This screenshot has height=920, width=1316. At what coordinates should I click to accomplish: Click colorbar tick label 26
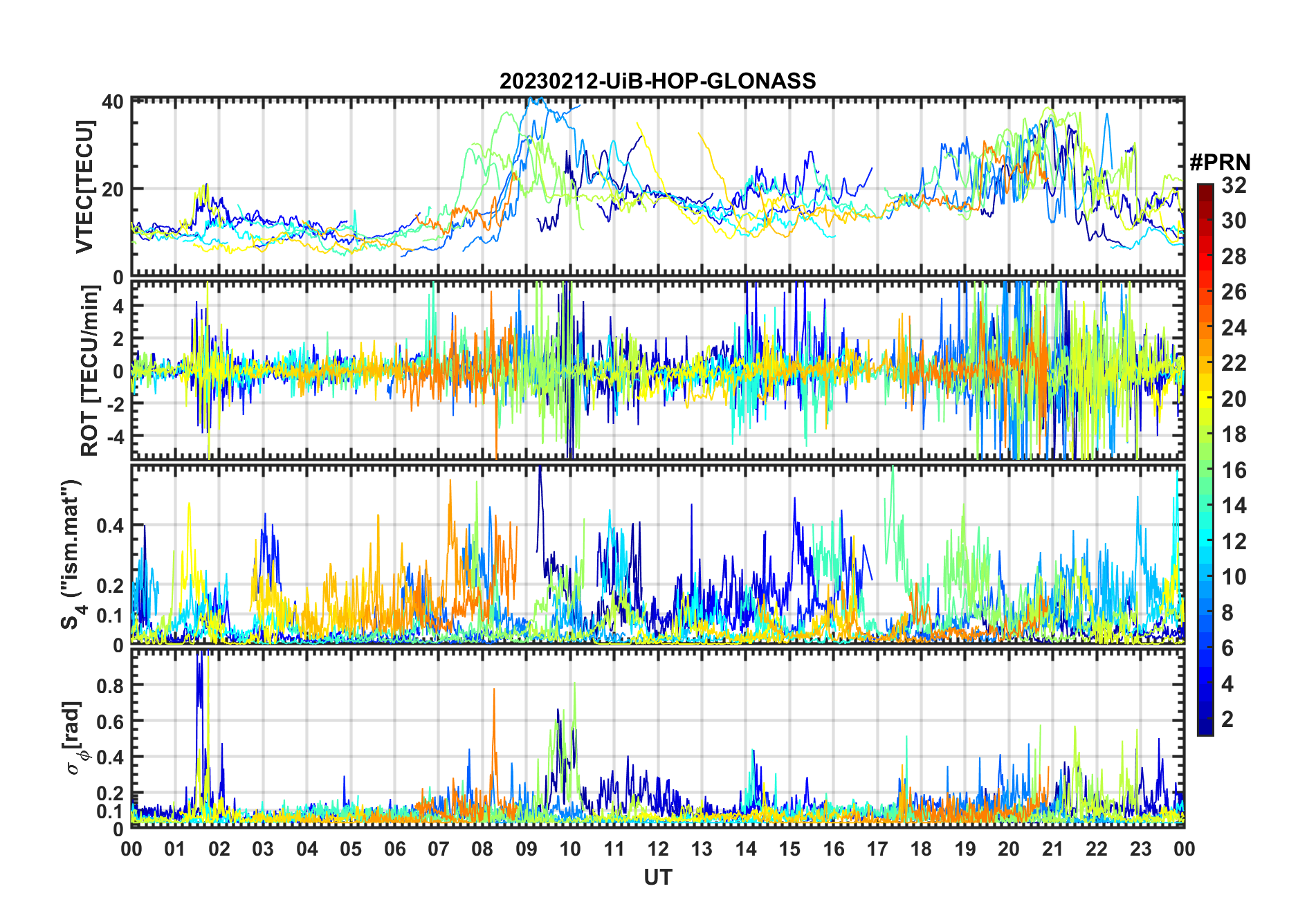(x=1234, y=292)
